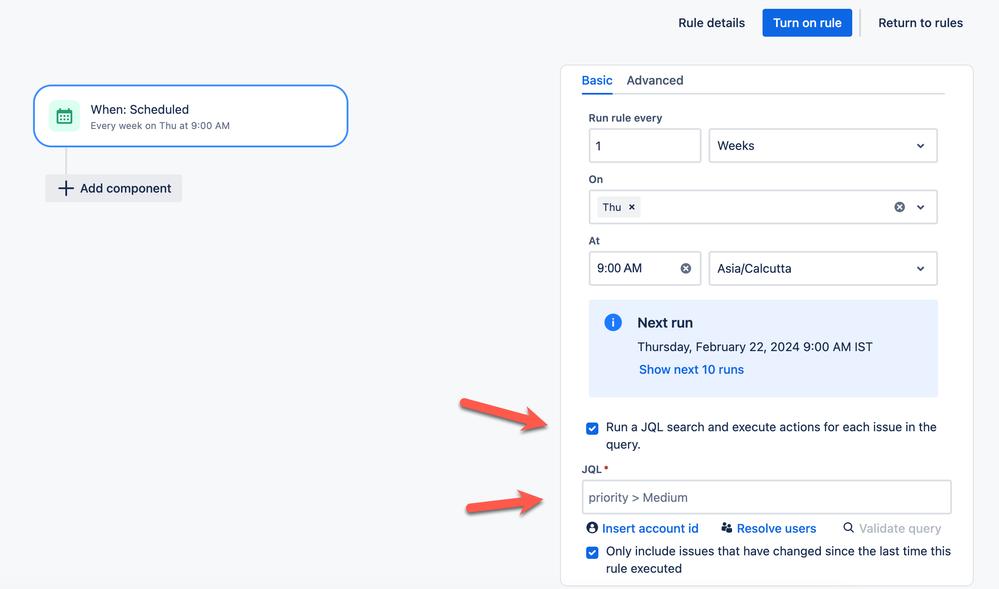Viewport: 999px width, 589px height.
Task: Open the Weeks interval unit dropdown
Action: coord(823,146)
